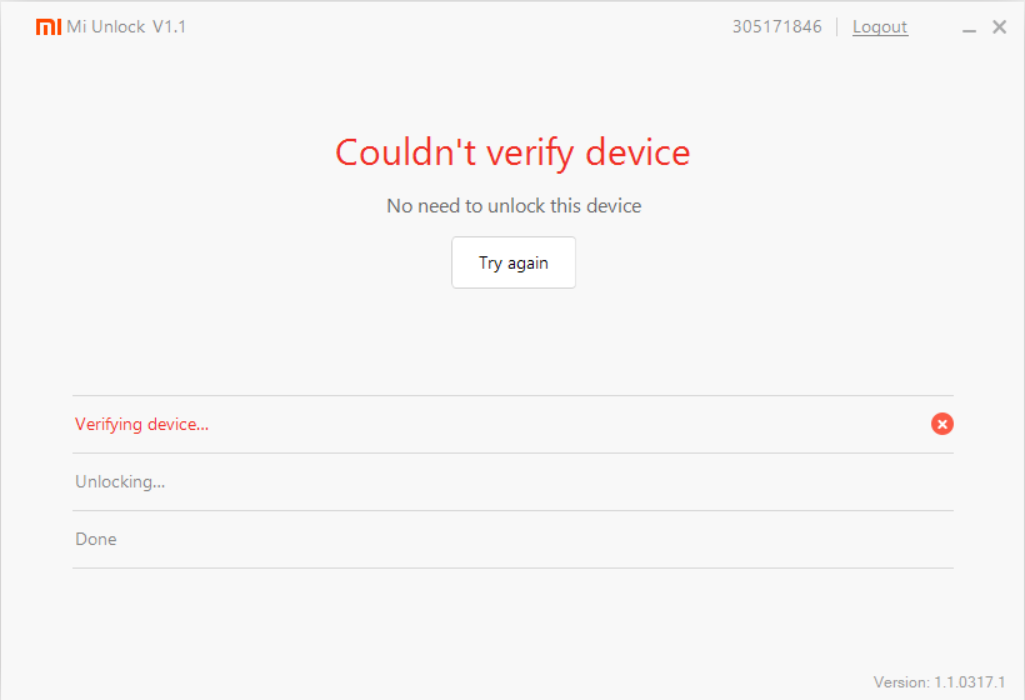The width and height of the screenshot is (1025, 700).
Task: Click the separator between account ID and Logout
Action: point(837,27)
